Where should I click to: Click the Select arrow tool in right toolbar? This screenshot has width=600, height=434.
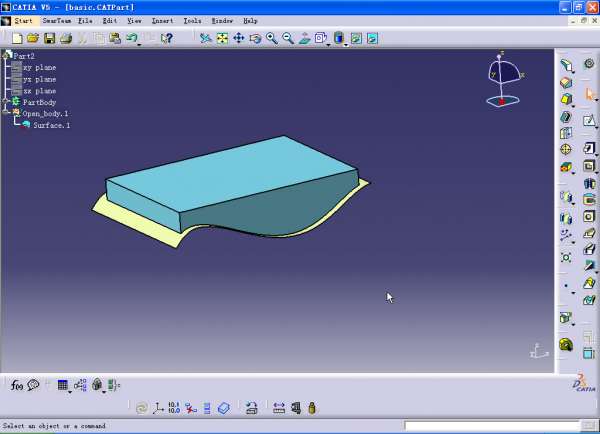(589, 94)
